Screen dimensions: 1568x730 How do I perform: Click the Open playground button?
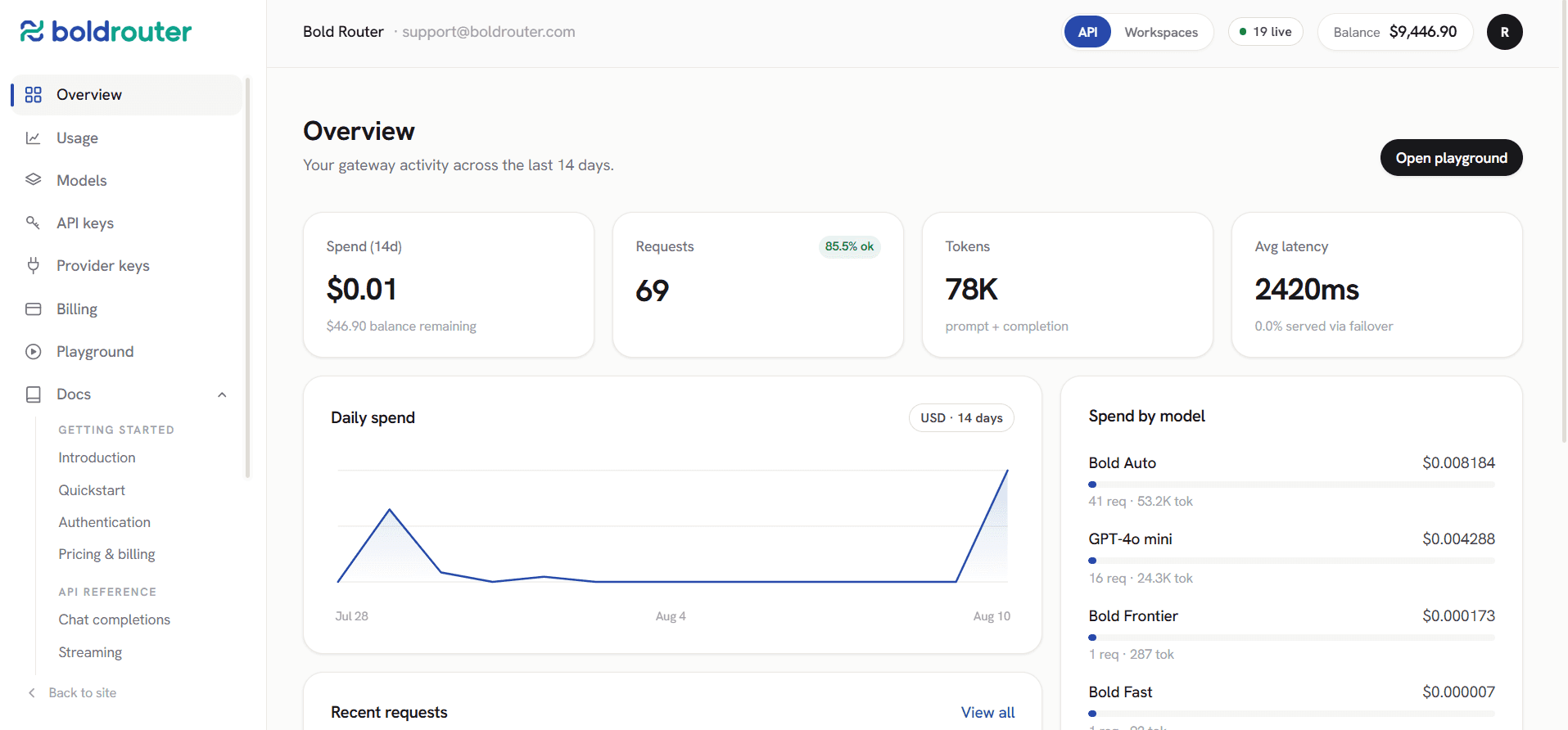(x=1451, y=158)
